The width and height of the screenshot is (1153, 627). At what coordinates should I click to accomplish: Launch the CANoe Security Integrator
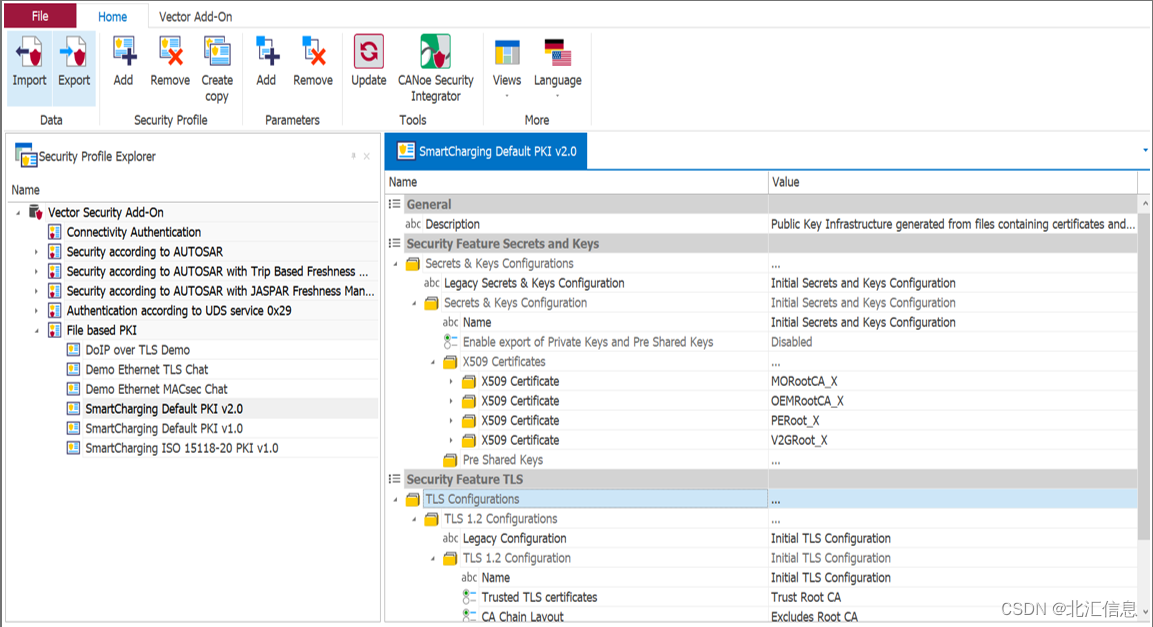[435, 69]
